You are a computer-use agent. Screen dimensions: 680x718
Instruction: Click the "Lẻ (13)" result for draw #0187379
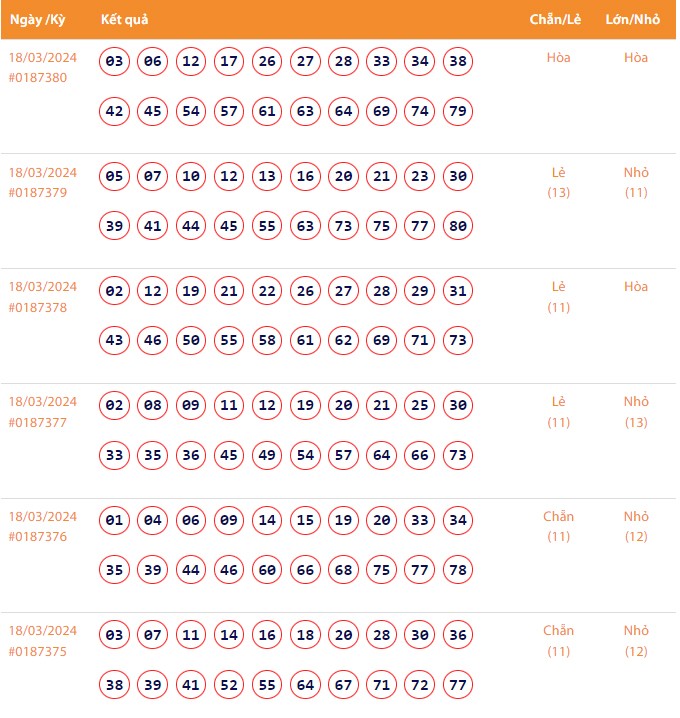click(x=558, y=182)
